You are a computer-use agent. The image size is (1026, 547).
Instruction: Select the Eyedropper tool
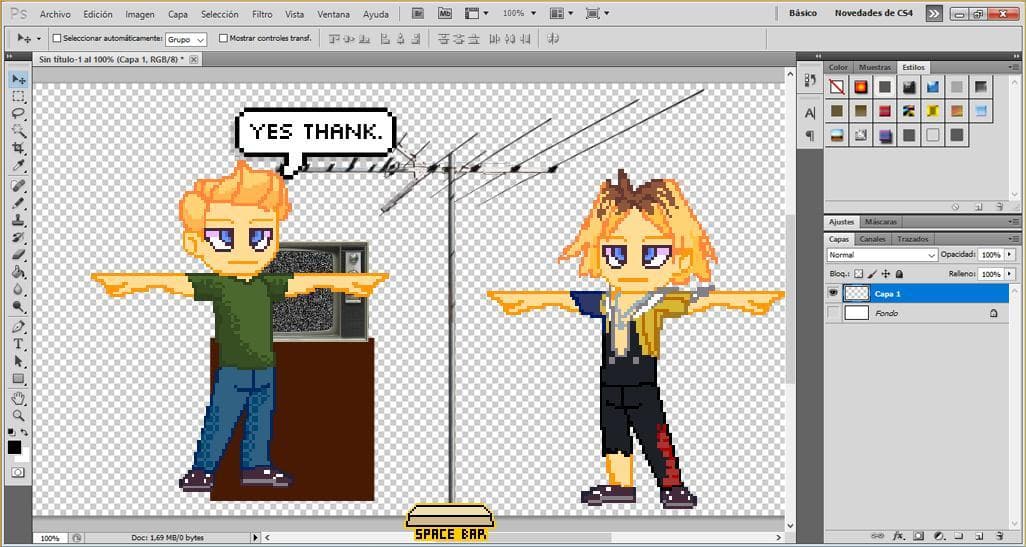pyautogui.click(x=18, y=166)
